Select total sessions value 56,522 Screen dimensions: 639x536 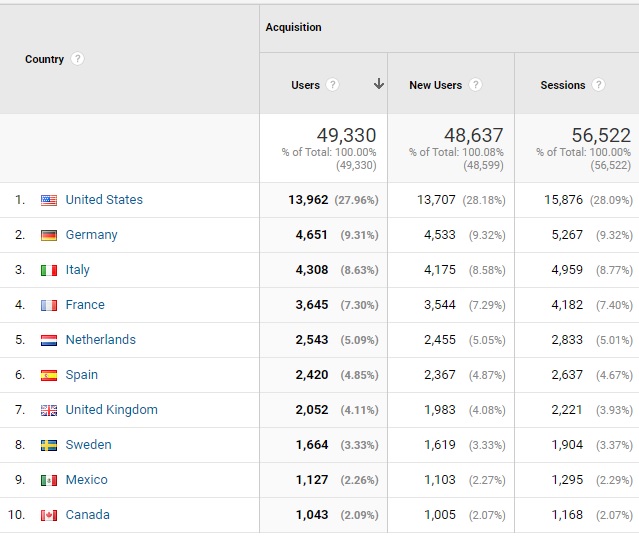click(601, 135)
